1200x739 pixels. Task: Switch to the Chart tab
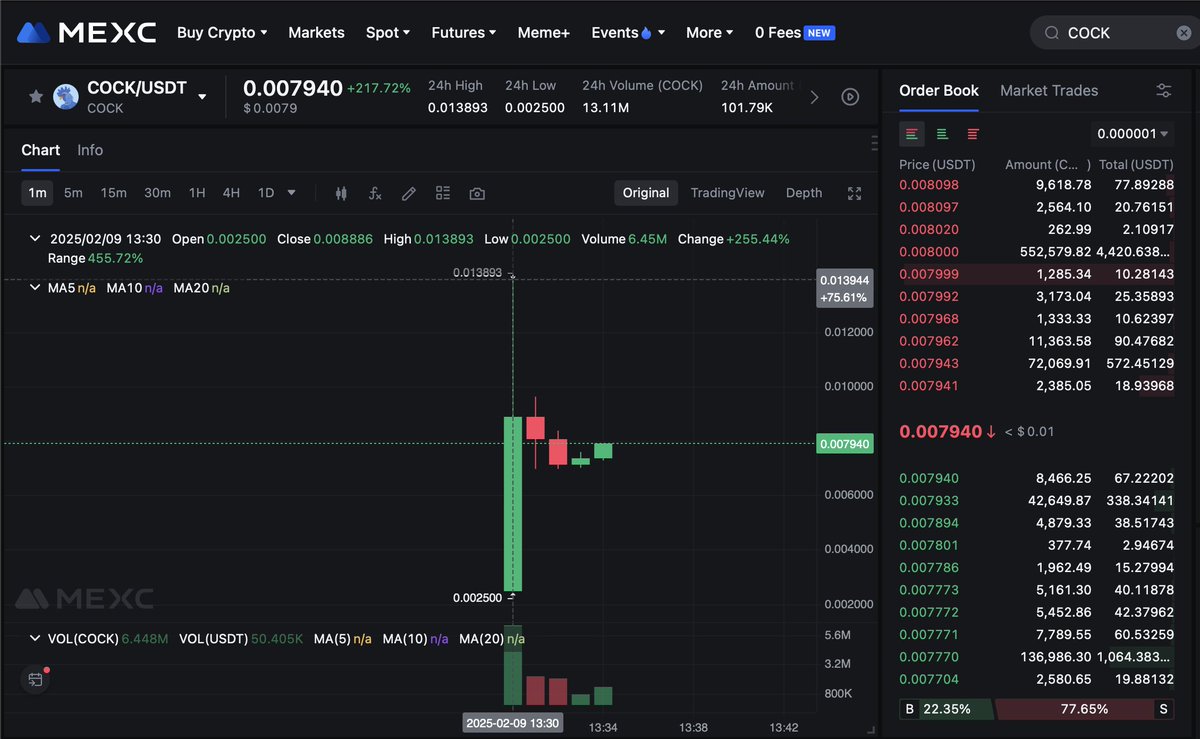41,150
